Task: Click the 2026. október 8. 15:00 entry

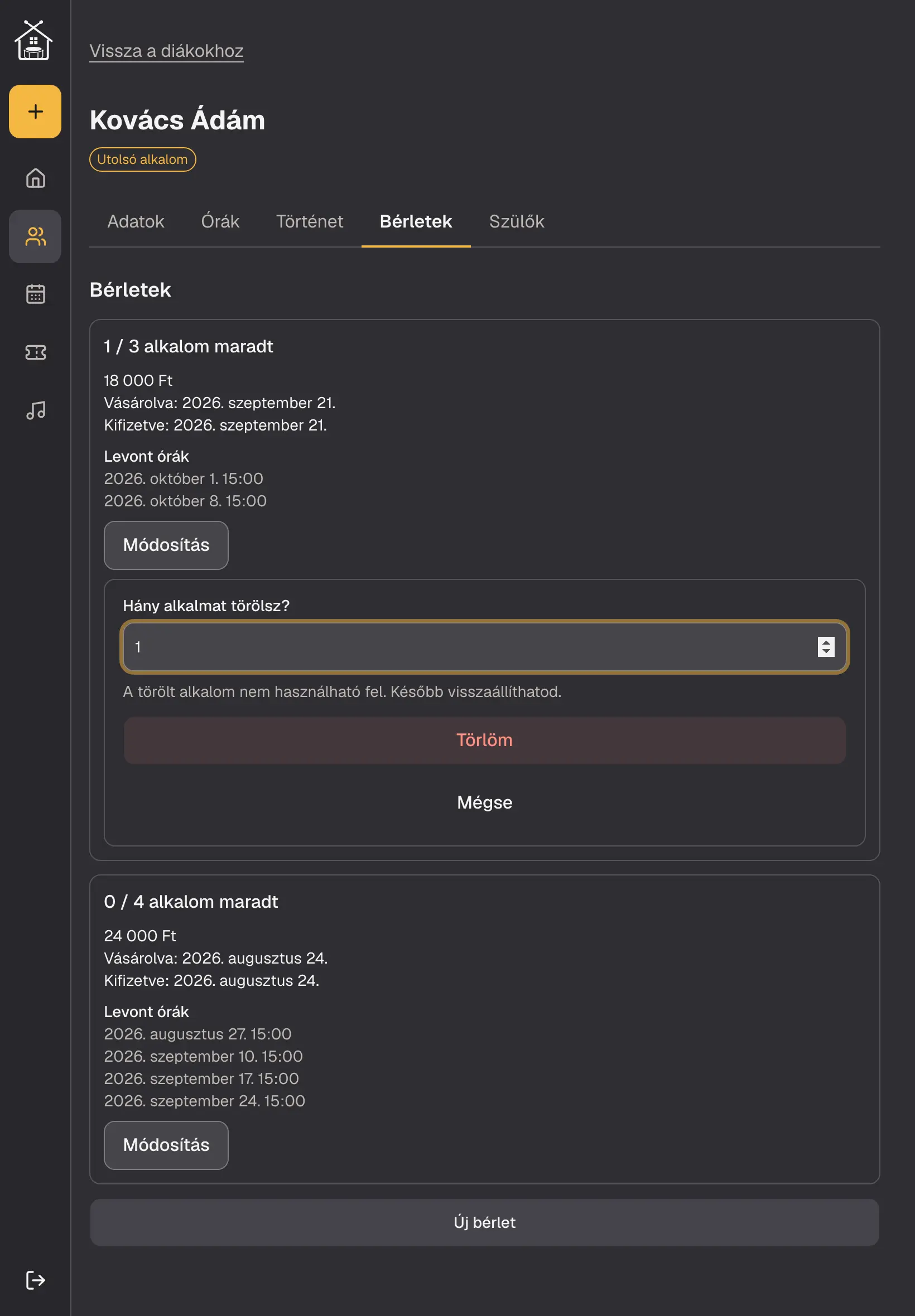Action: [x=185, y=501]
